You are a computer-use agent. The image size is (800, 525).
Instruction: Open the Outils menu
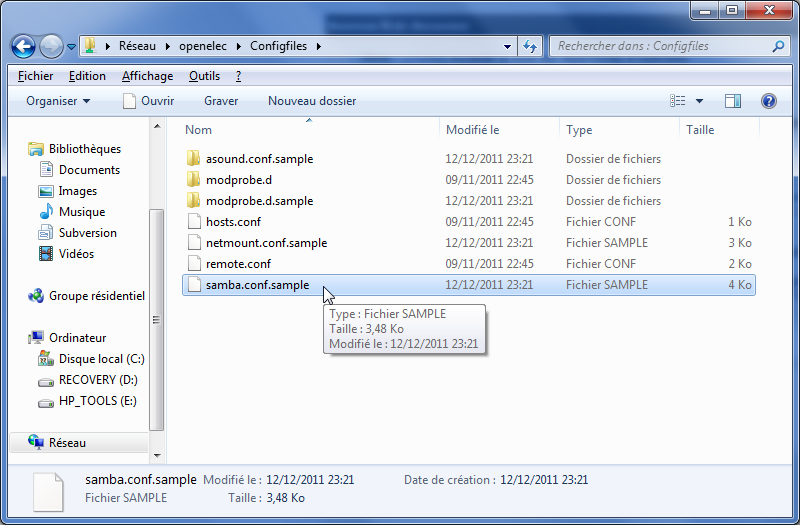204,76
